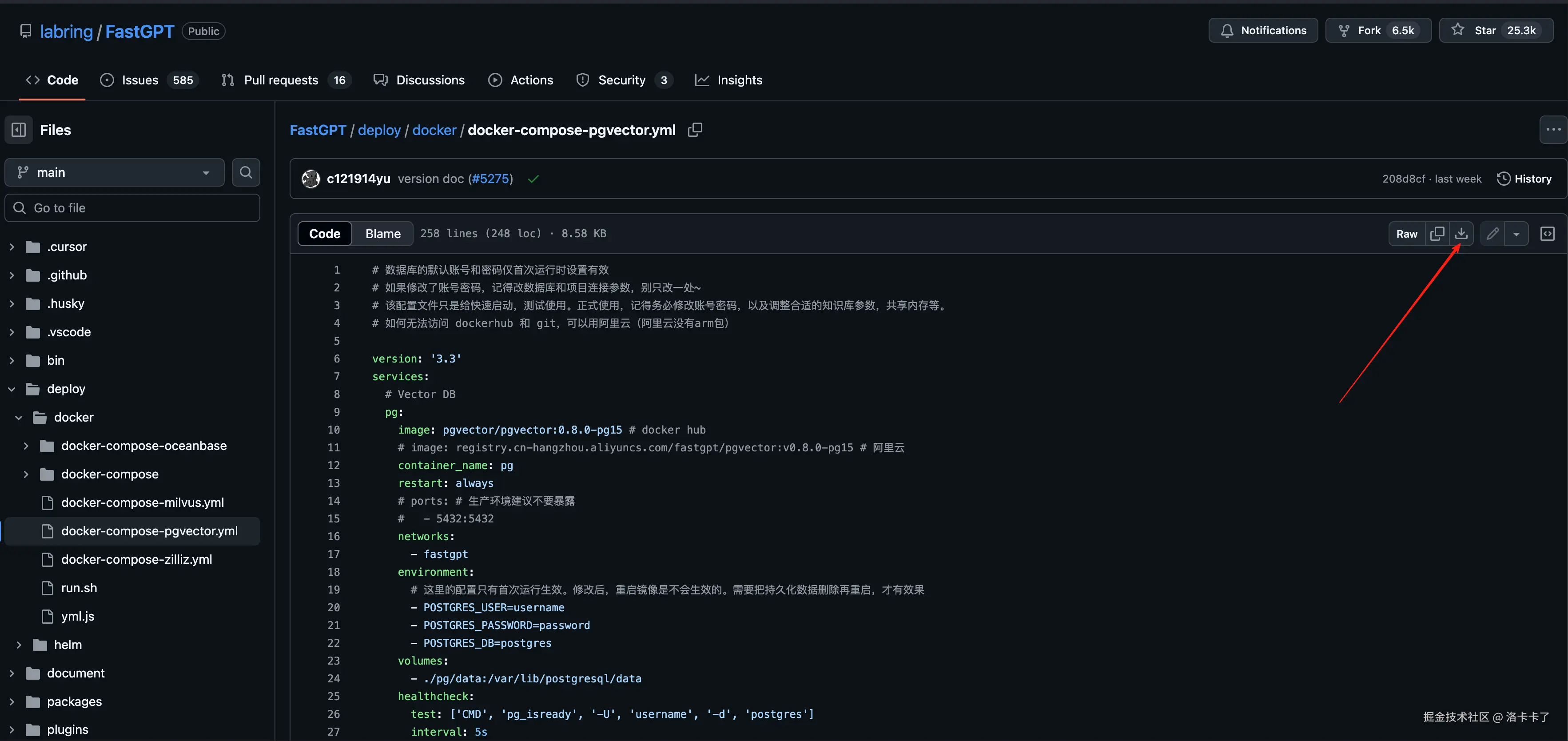Open the main branch dropdown

(115, 172)
